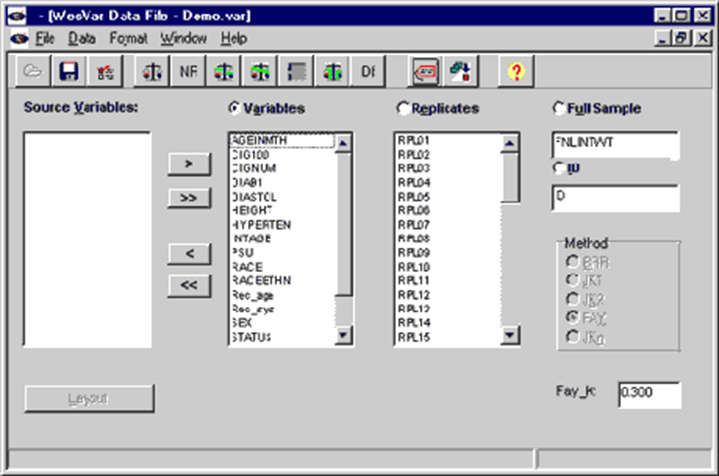
Task: Choose the JK1 method option
Action: pyautogui.click(x=572, y=279)
